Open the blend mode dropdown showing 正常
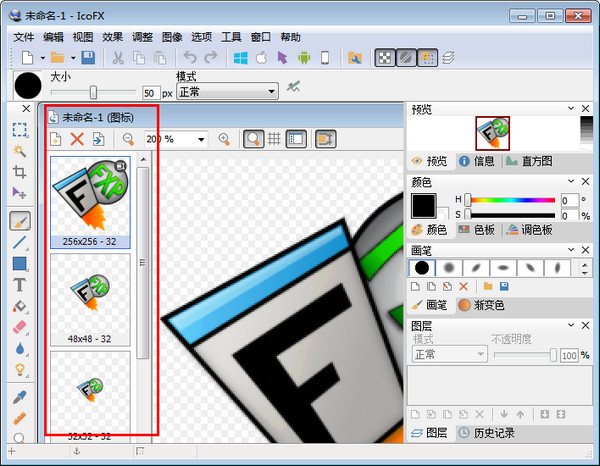This screenshot has height=466, width=600. pos(227,92)
